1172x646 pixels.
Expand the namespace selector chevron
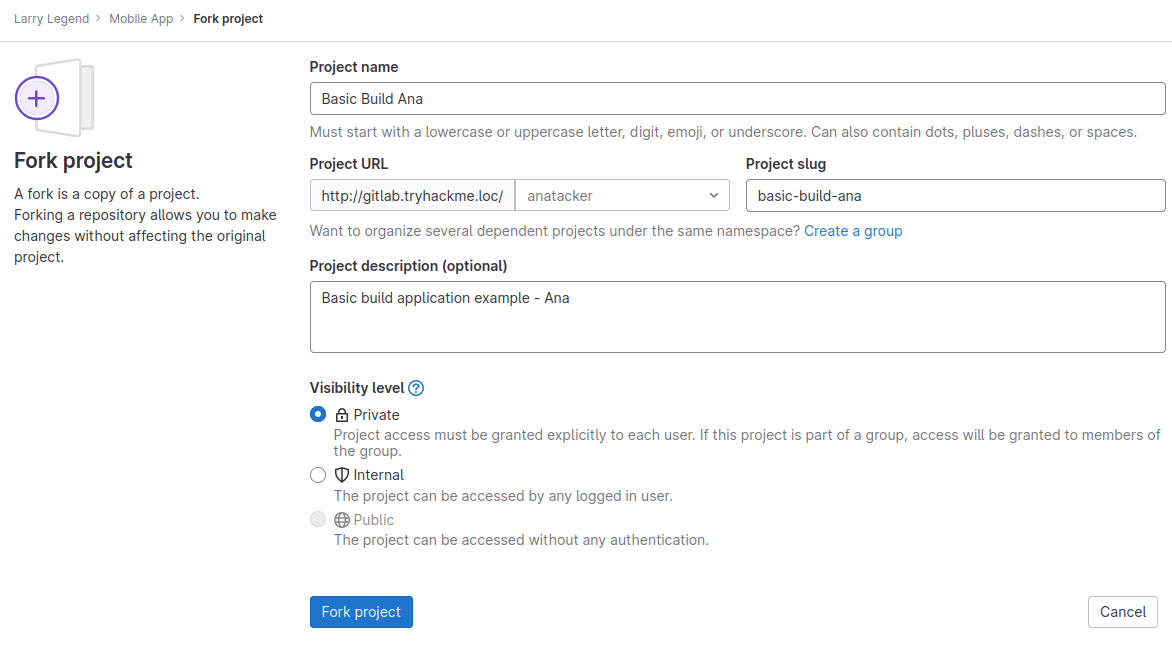pos(713,195)
